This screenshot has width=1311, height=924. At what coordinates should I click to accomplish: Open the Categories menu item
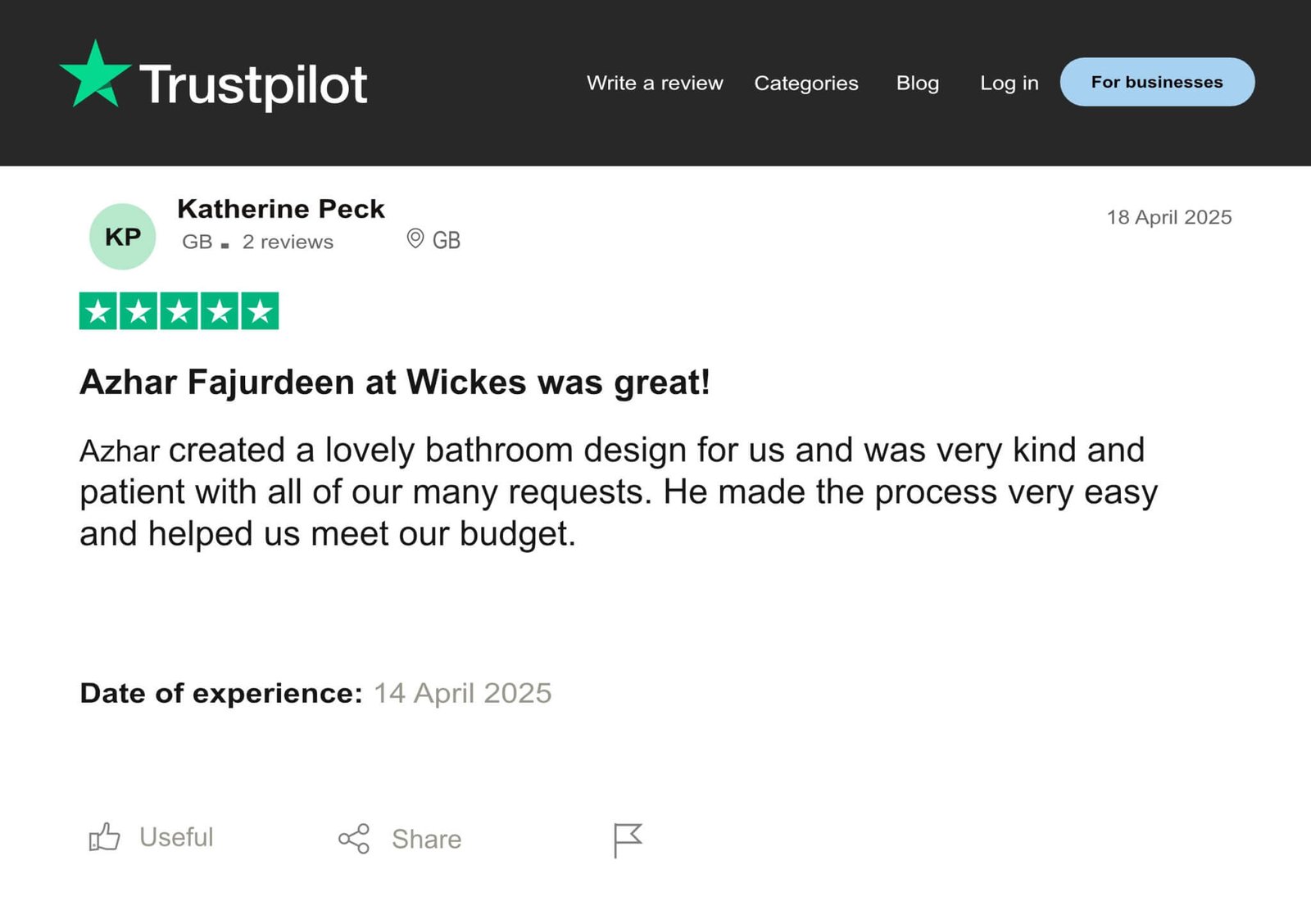point(806,83)
